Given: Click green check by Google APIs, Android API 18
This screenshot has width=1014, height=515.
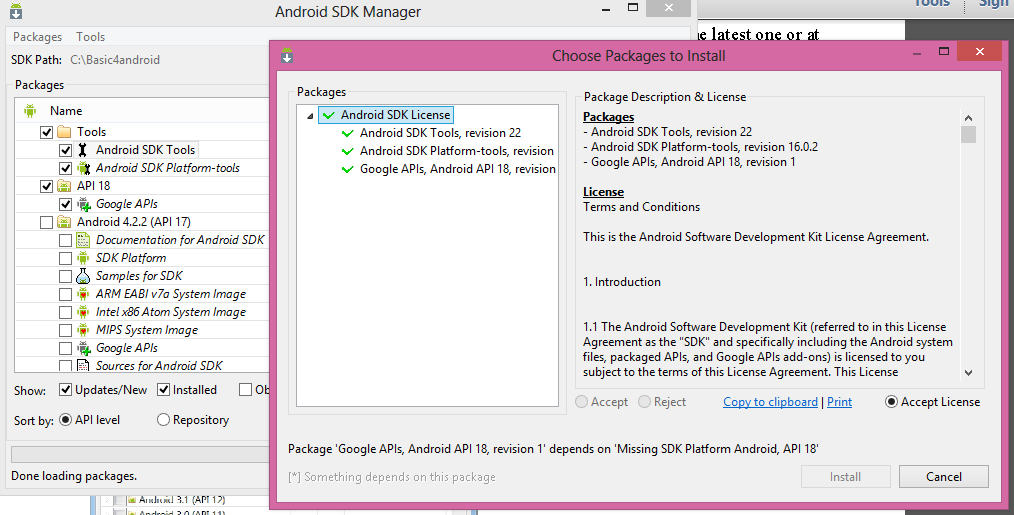Looking at the screenshot, I should click(x=348, y=170).
